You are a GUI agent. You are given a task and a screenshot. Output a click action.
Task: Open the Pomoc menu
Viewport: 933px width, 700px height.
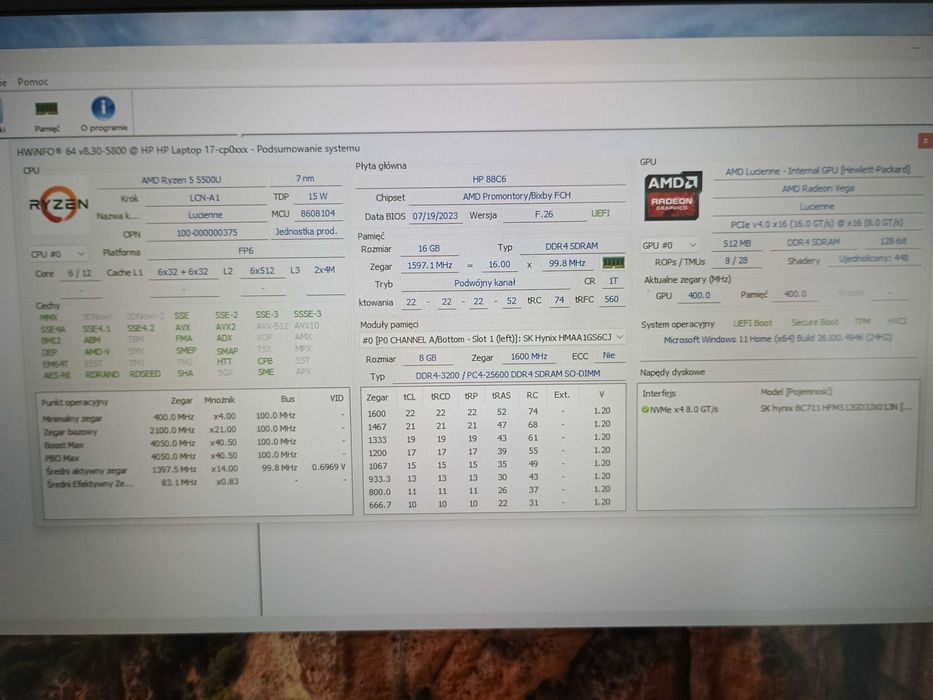pos(33,82)
